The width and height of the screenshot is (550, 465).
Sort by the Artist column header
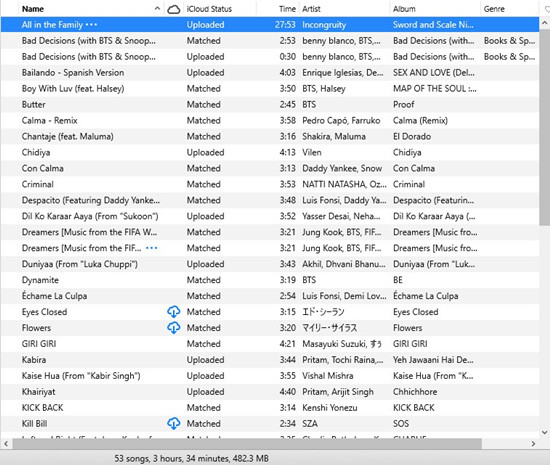pyautogui.click(x=311, y=9)
